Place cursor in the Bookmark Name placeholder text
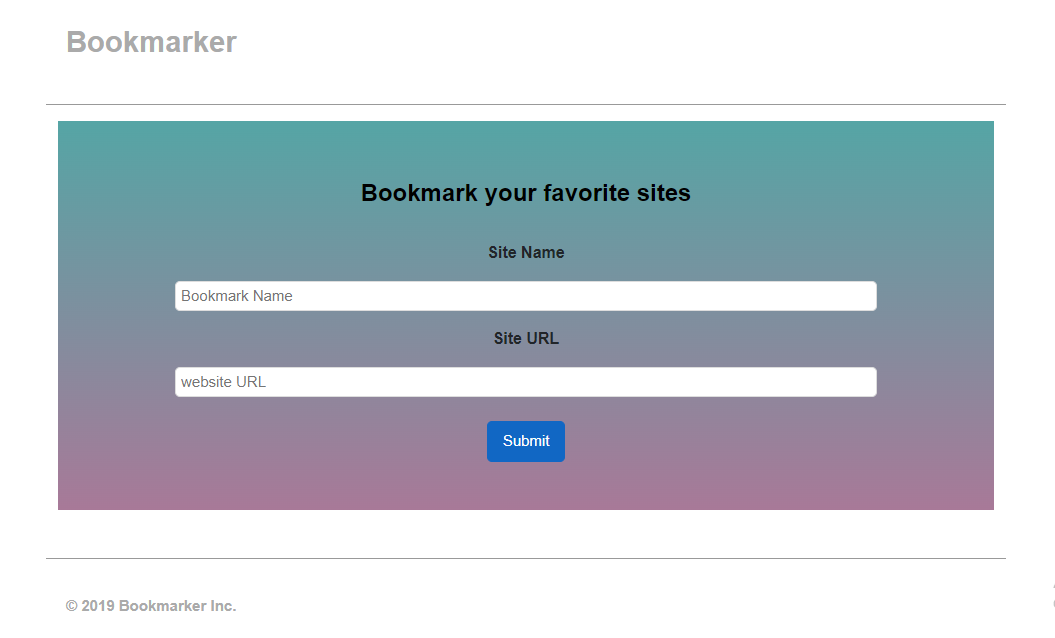Viewport: 1055px width, 638px height. (x=235, y=295)
